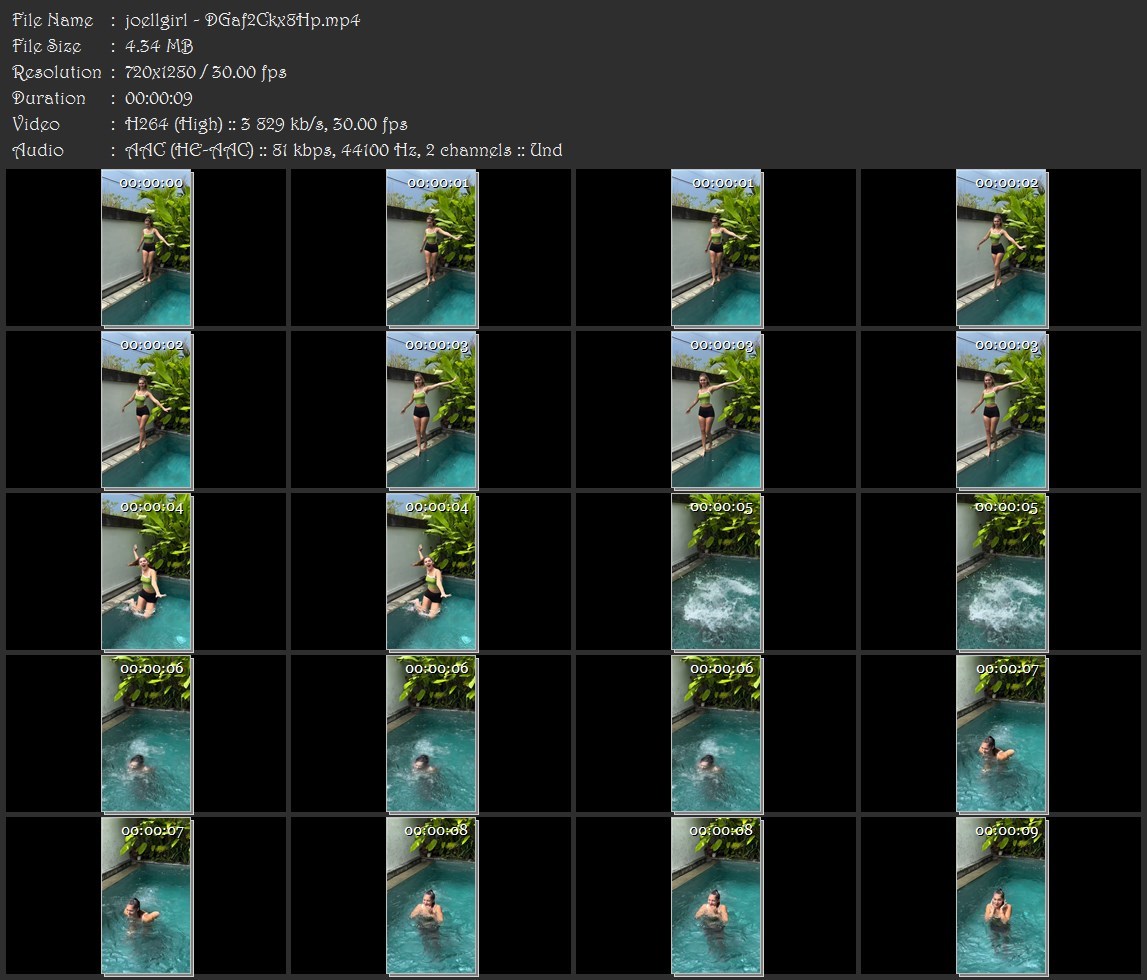Click the resolution value 720x1280 / 30.00 fps
The height and width of the screenshot is (980, 1147).
coord(206,72)
